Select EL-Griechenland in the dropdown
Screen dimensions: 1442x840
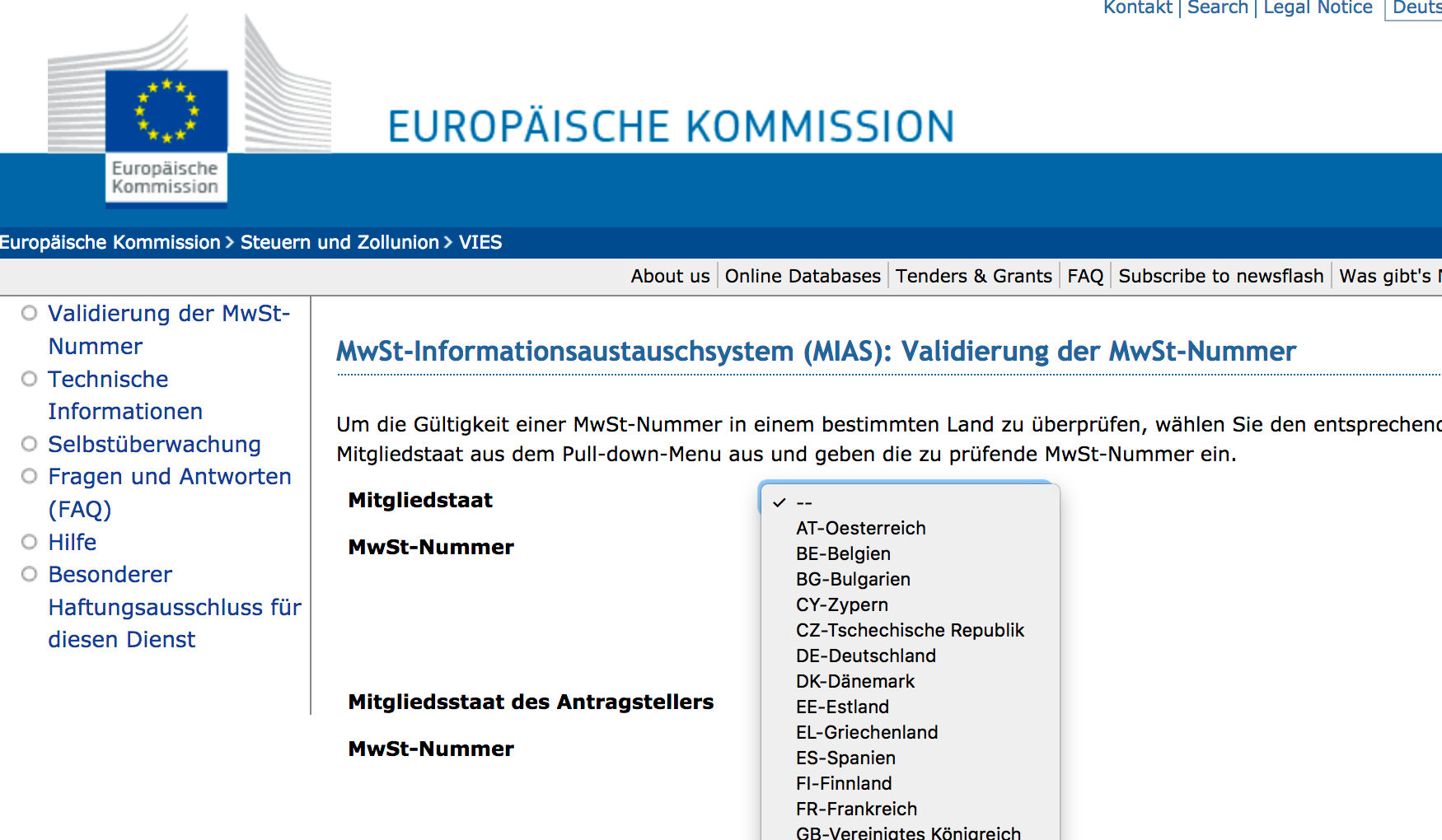pyautogui.click(x=911, y=732)
